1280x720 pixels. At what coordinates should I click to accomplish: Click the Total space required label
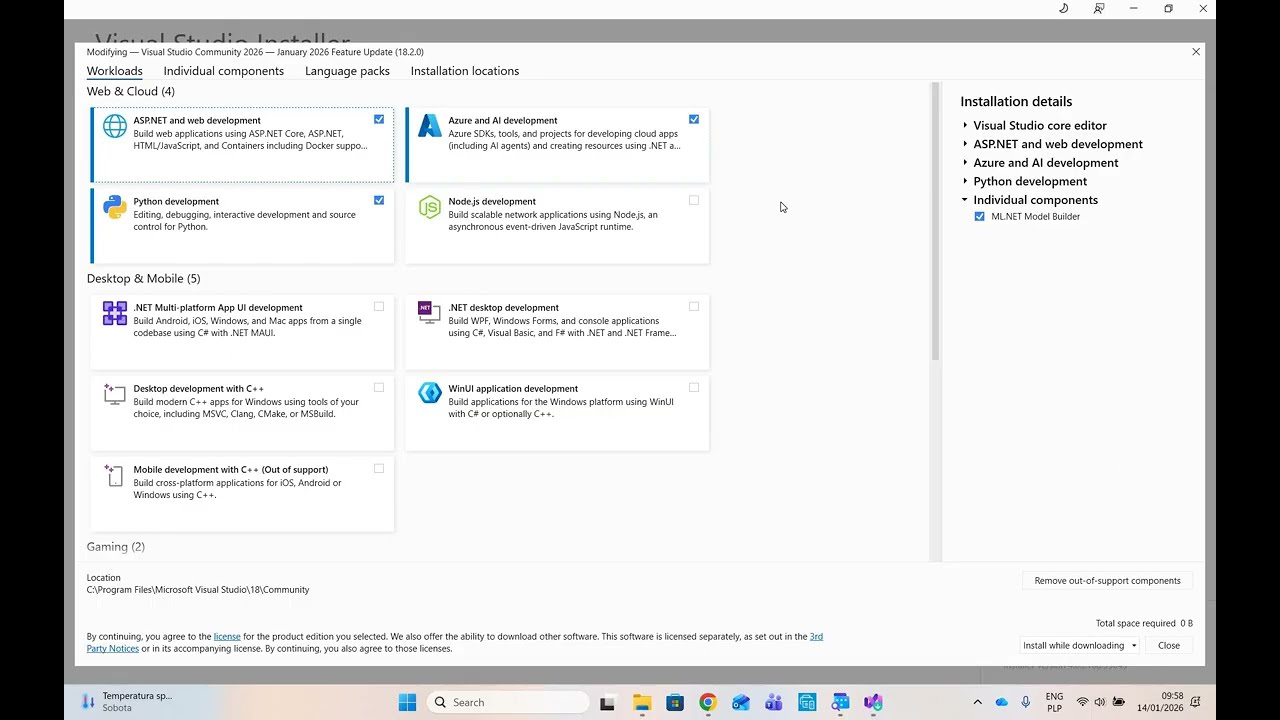1135,623
